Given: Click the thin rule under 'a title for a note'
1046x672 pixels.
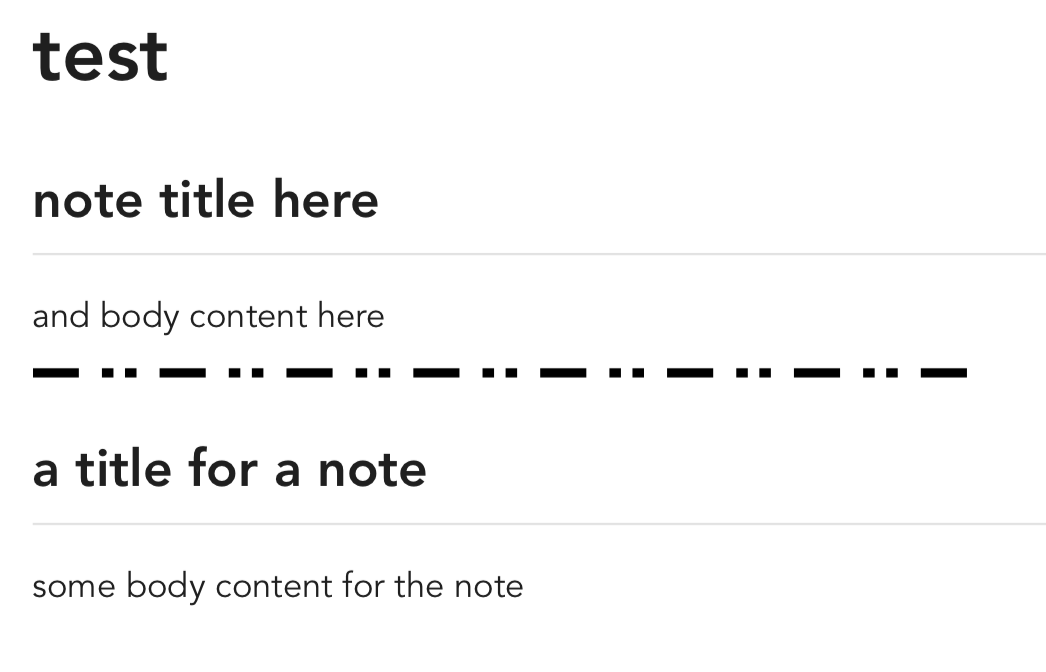Looking at the screenshot, I should tap(539, 525).
